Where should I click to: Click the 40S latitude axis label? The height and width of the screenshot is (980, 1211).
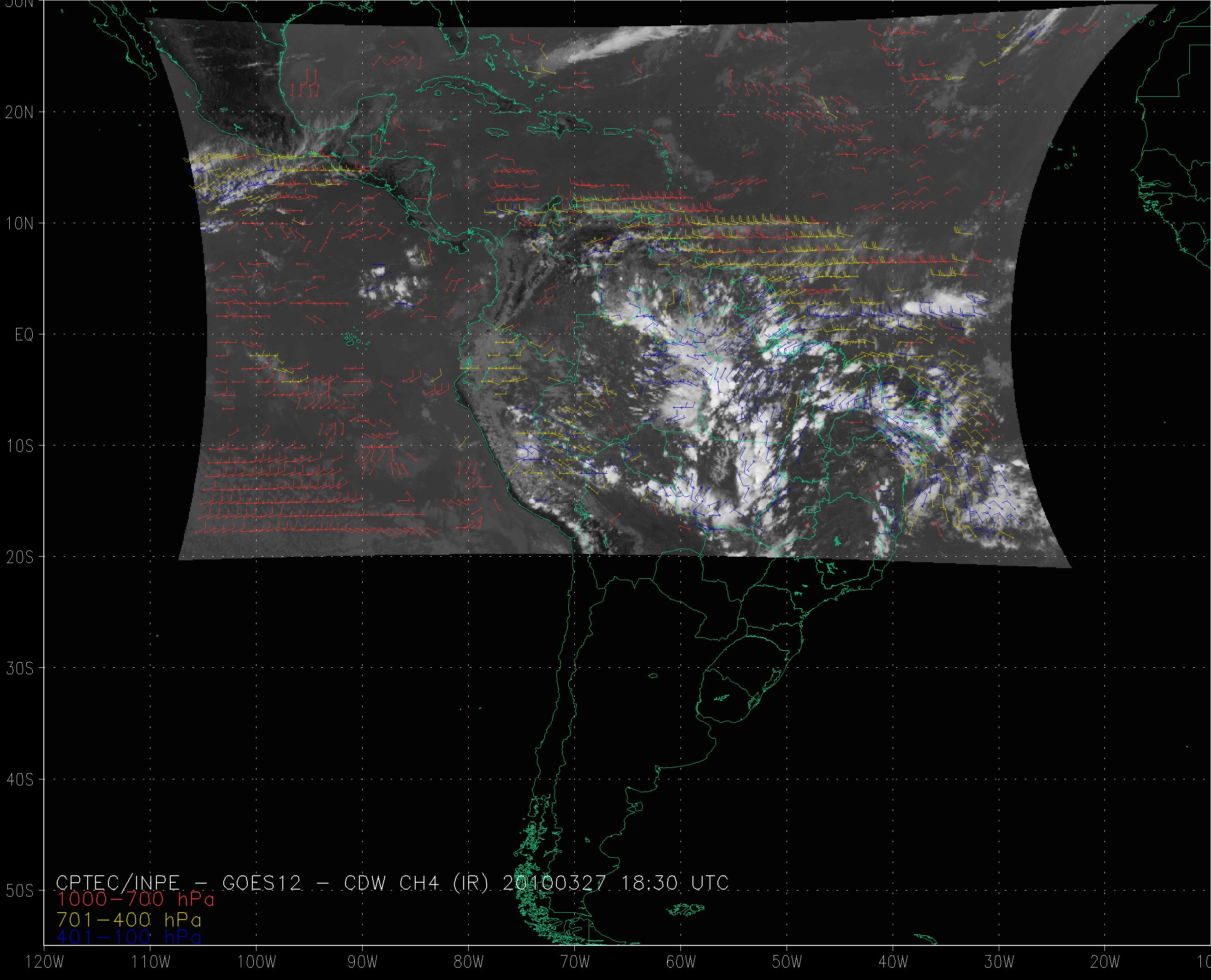[19, 779]
